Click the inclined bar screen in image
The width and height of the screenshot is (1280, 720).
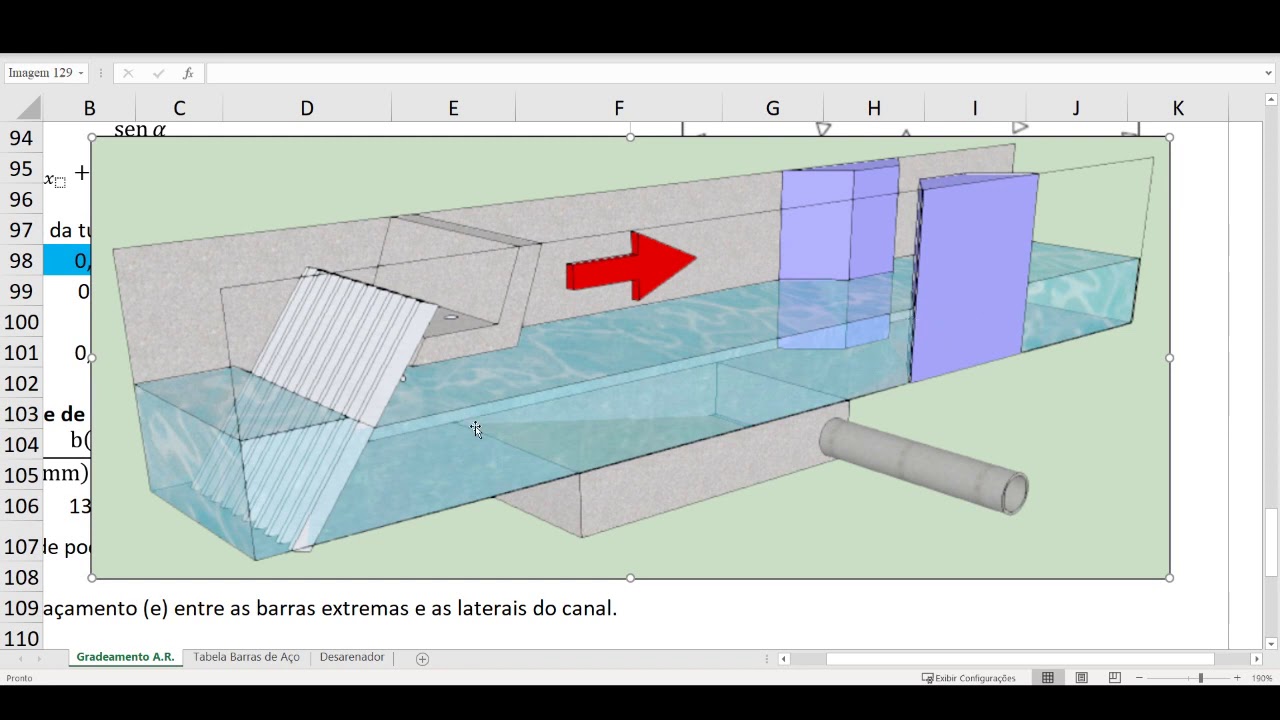point(320,405)
